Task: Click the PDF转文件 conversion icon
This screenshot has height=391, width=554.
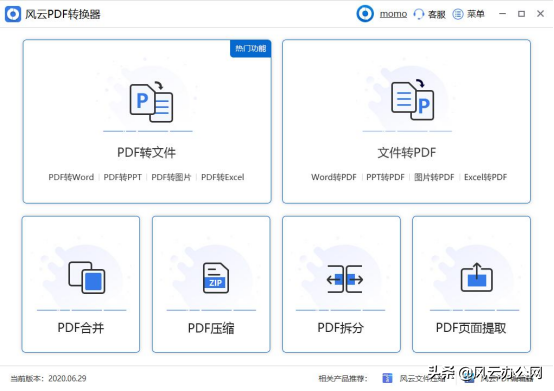Action: tap(151, 101)
